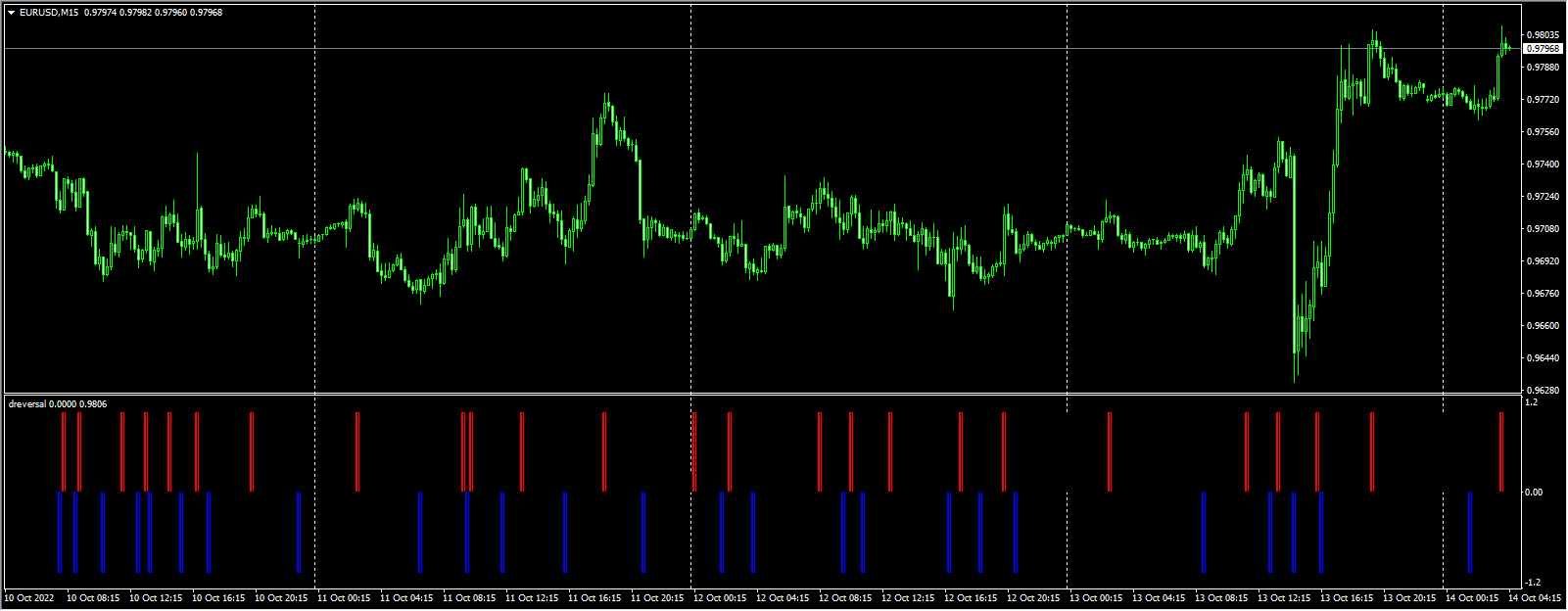Click the 13 Oct 00:15 time label

point(1096,597)
